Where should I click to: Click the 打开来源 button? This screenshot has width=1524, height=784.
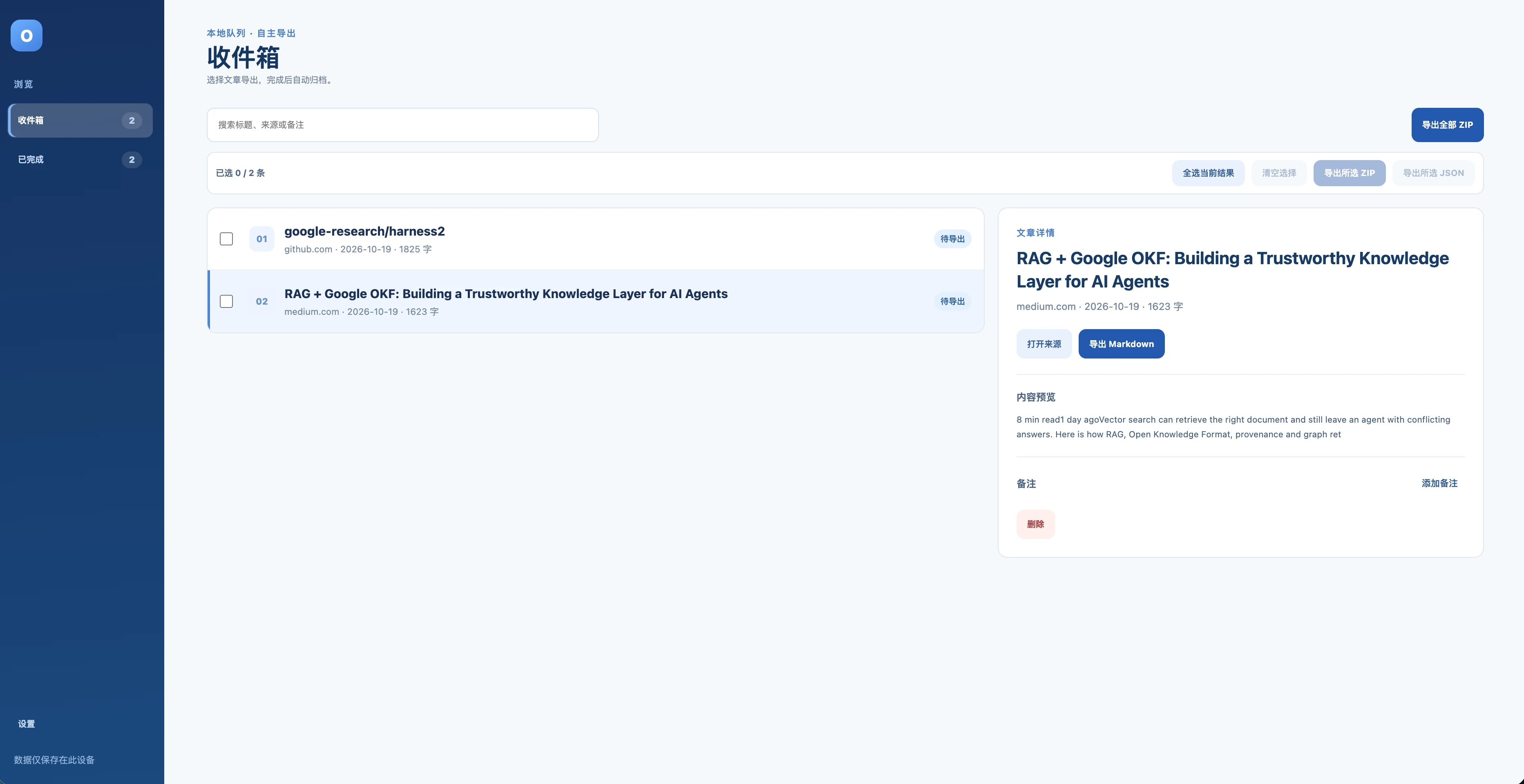point(1044,344)
